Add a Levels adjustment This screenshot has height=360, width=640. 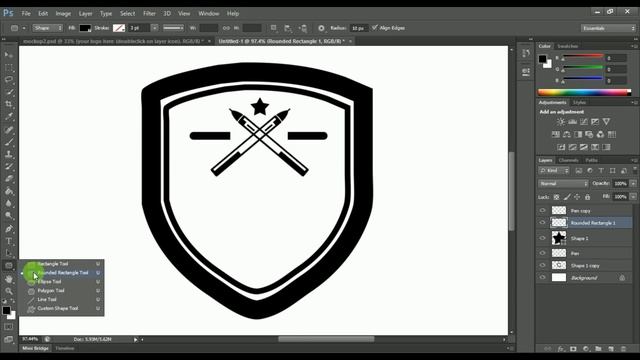tap(572, 122)
